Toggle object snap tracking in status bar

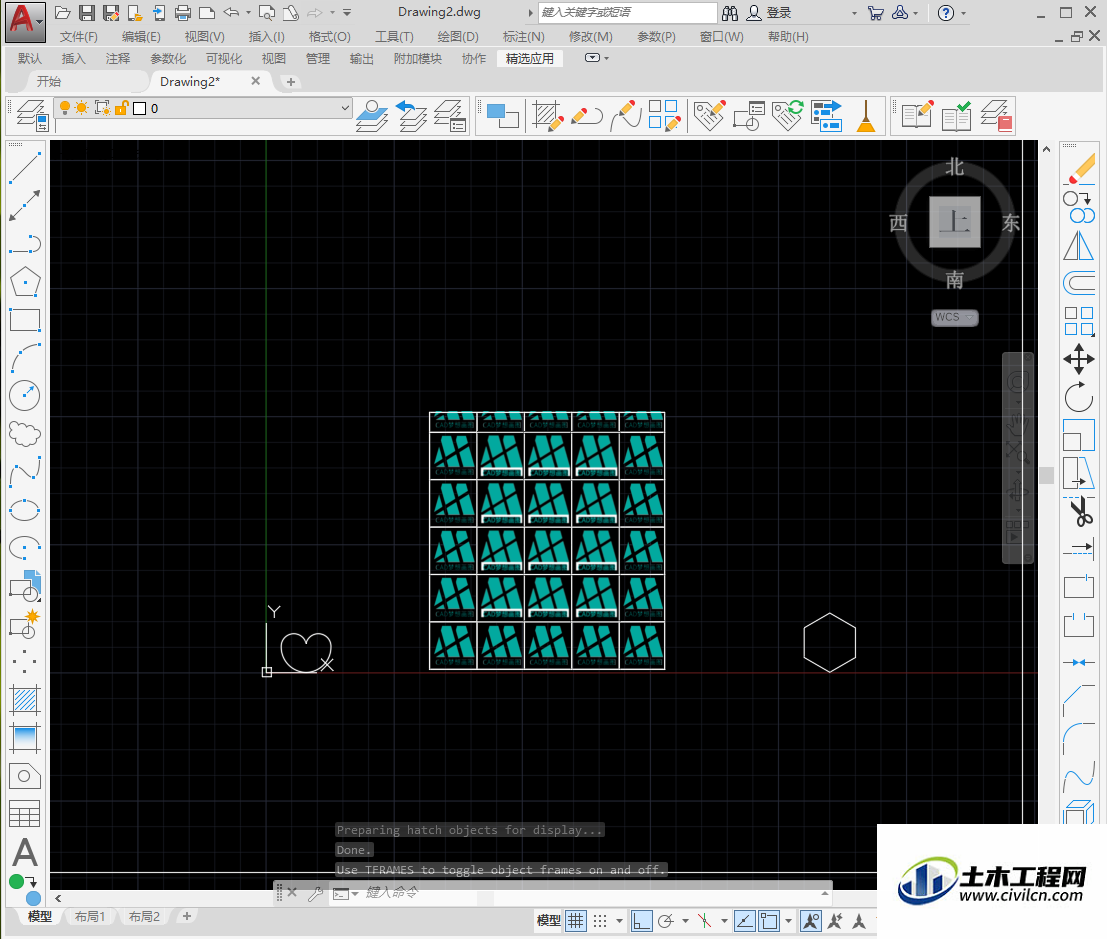pyautogui.click(x=744, y=921)
